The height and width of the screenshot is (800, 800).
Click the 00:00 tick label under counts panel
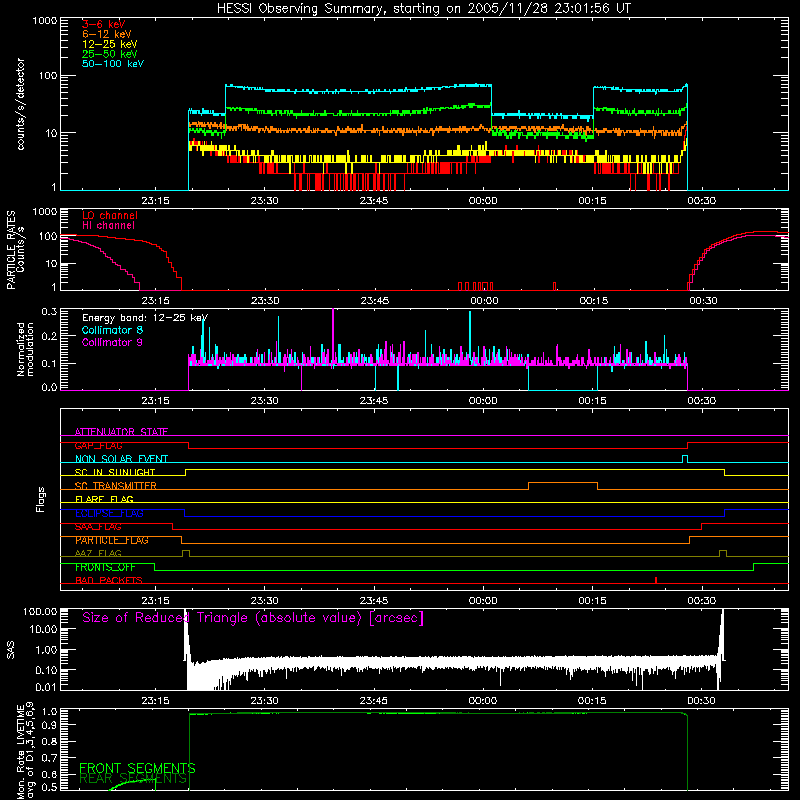[483, 201]
